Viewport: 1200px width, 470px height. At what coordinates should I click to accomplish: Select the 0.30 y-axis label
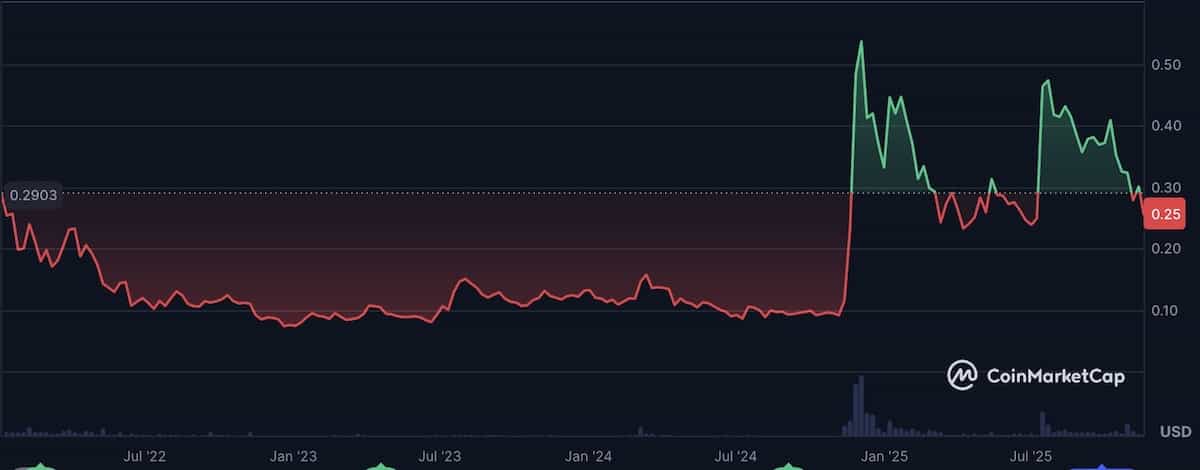click(x=1164, y=188)
